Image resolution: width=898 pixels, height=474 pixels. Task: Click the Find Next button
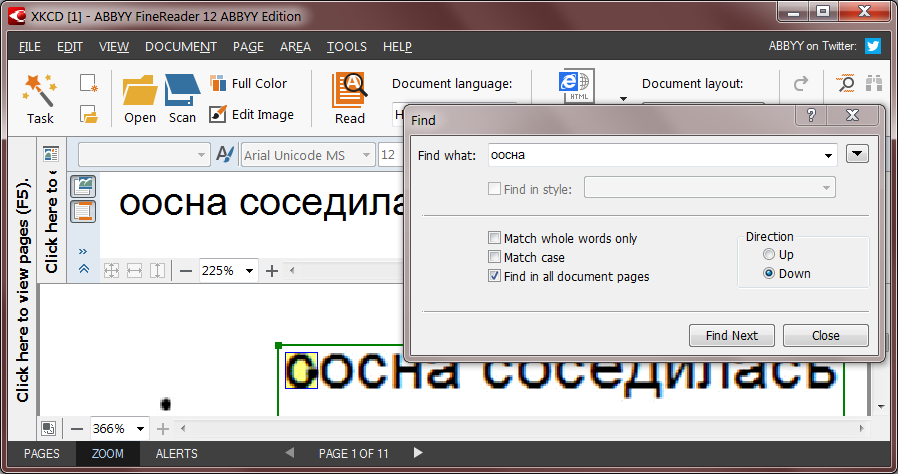click(731, 335)
